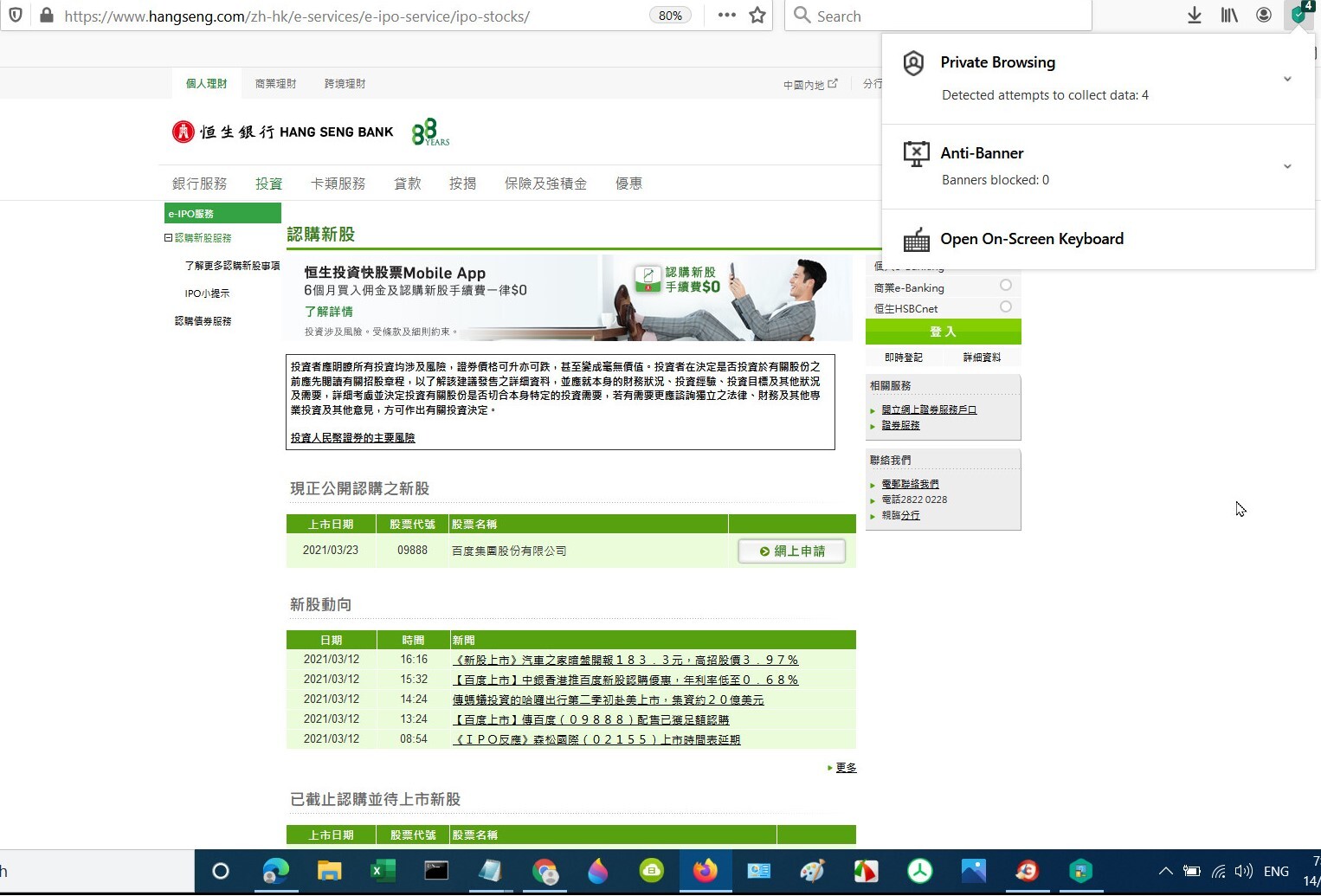1321x896 pixels.
Task: Open the page actions three-dot menu
Action: [x=727, y=16]
